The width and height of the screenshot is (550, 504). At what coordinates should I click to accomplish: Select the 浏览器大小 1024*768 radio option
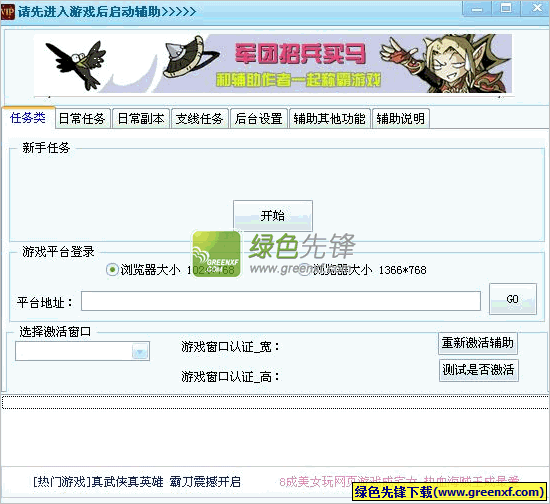tap(112, 270)
